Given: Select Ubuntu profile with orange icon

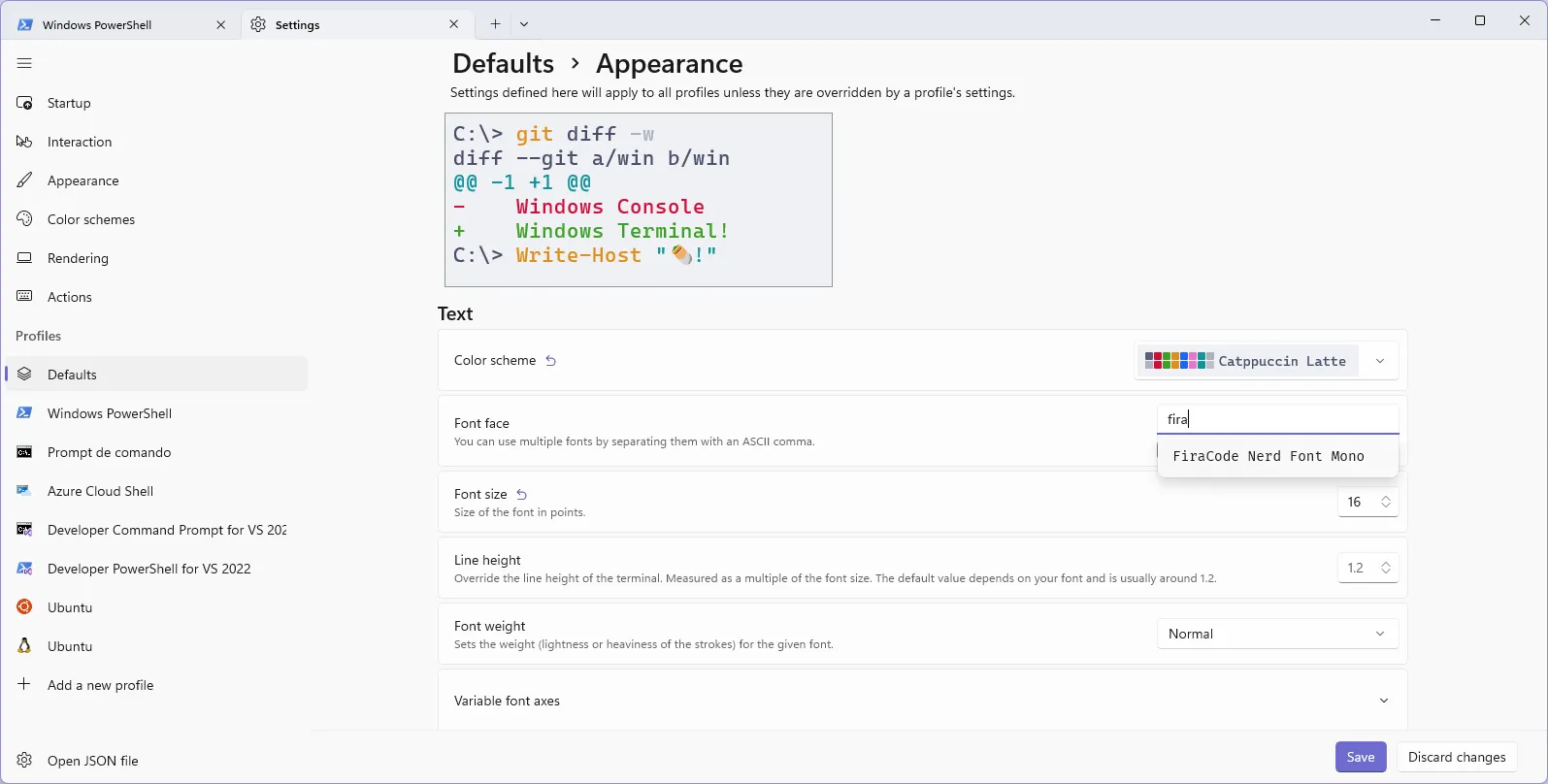Looking at the screenshot, I should [156, 607].
